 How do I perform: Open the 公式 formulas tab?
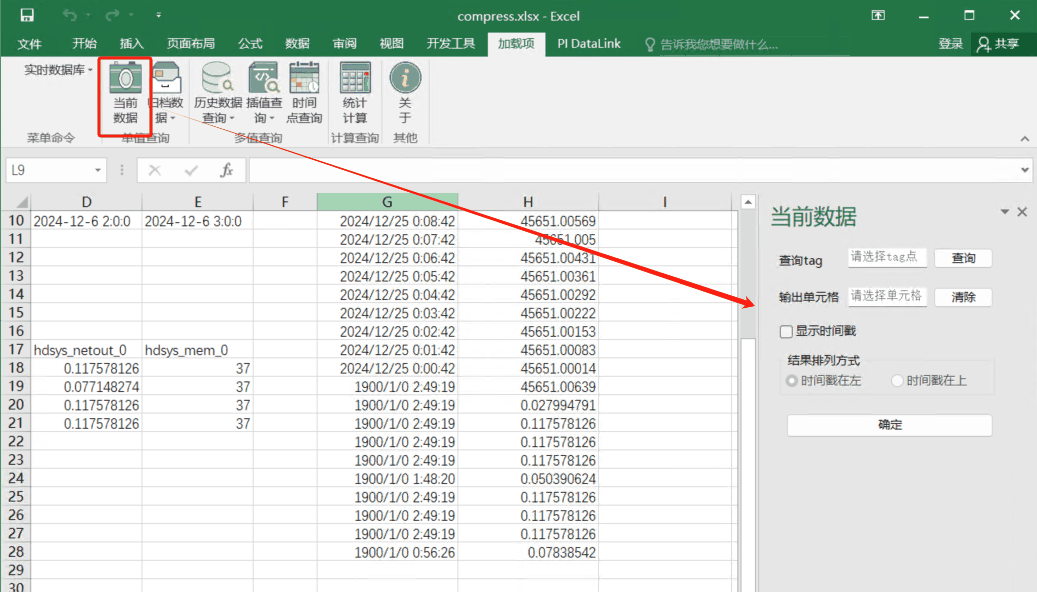click(250, 44)
